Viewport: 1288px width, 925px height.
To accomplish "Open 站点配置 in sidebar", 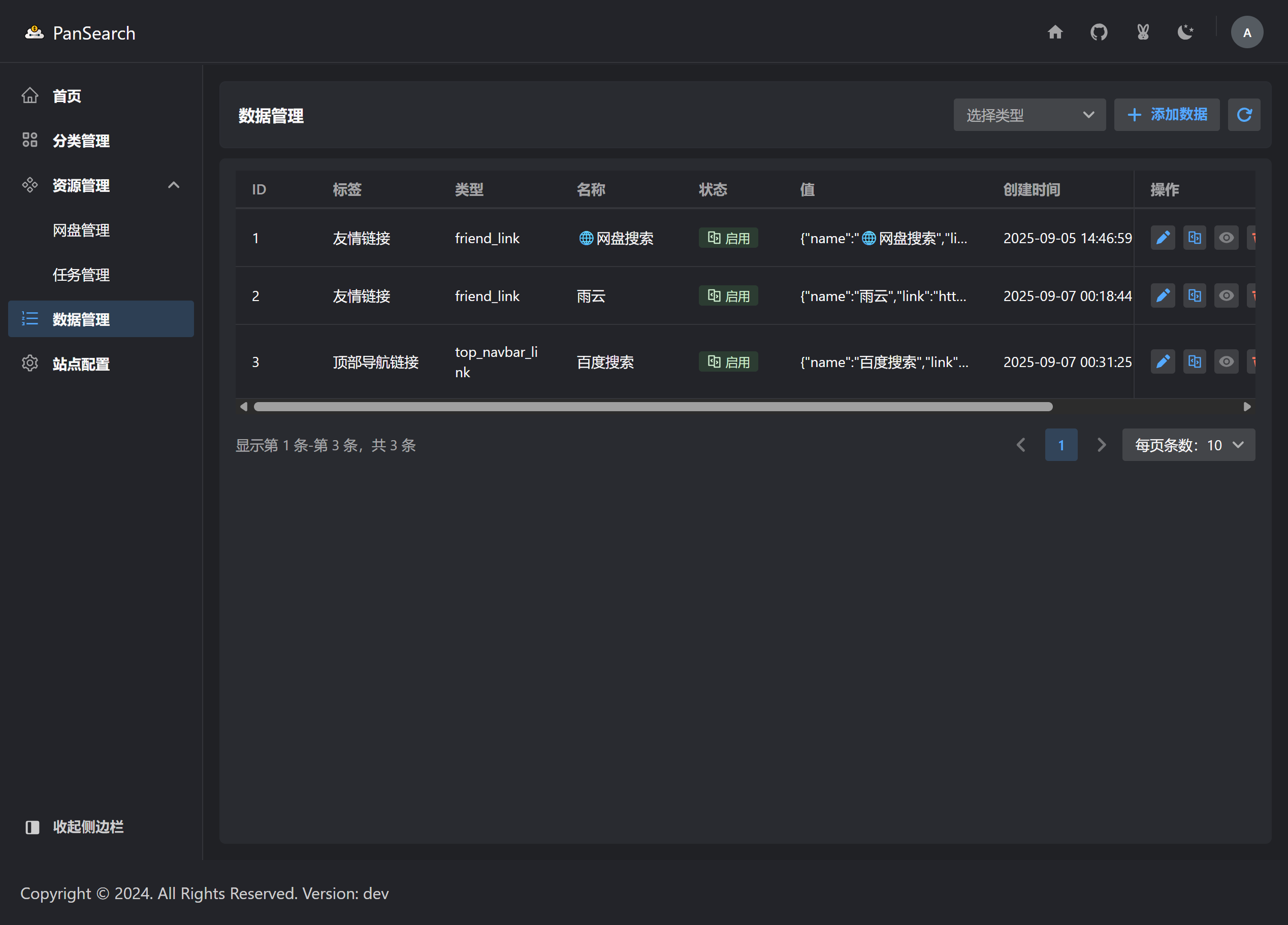I will (x=81, y=364).
